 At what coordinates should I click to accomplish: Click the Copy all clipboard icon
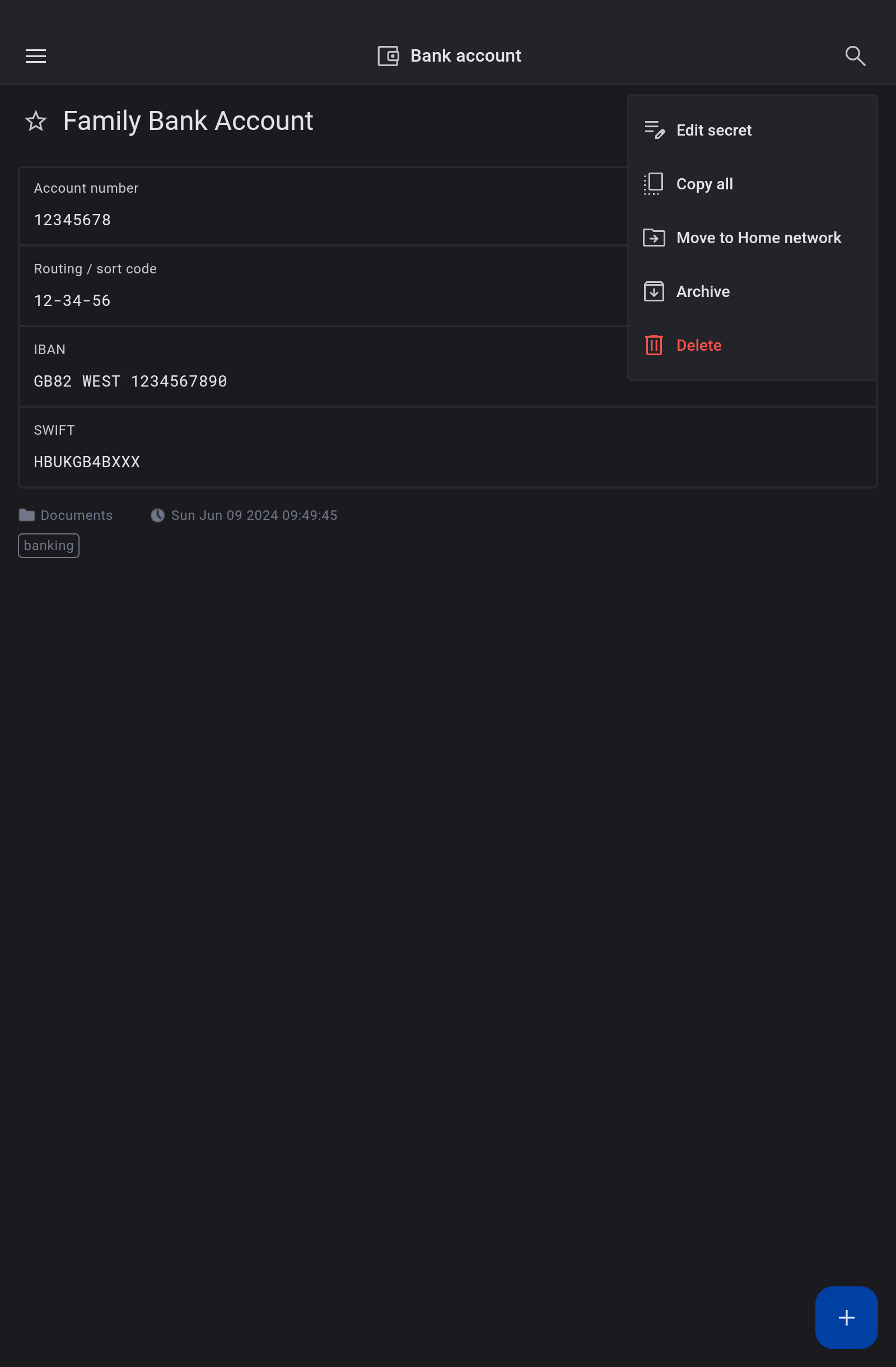[x=654, y=184]
